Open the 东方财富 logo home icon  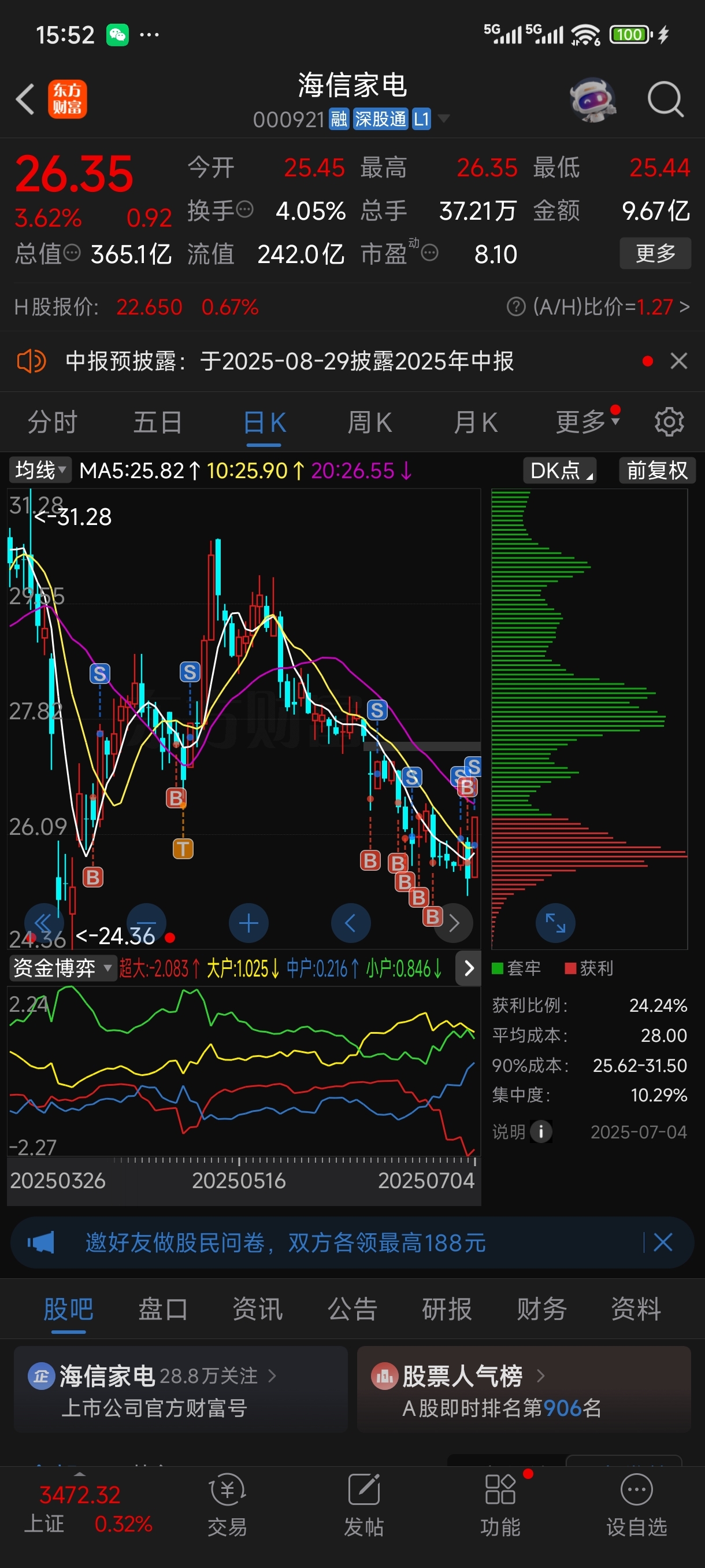point(67,99)
